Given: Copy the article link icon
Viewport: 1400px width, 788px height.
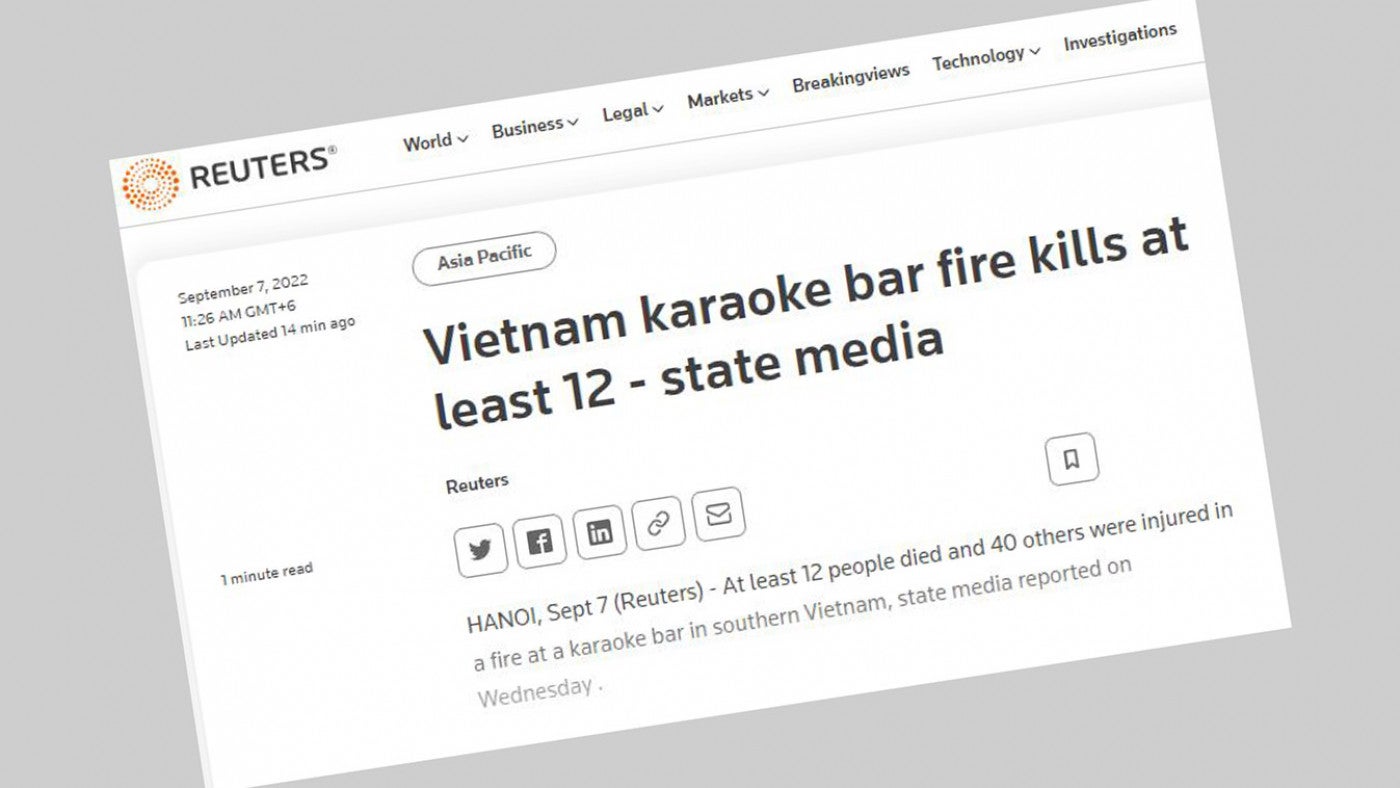Looking at the screenshot, I should click(x=658, y=523).
